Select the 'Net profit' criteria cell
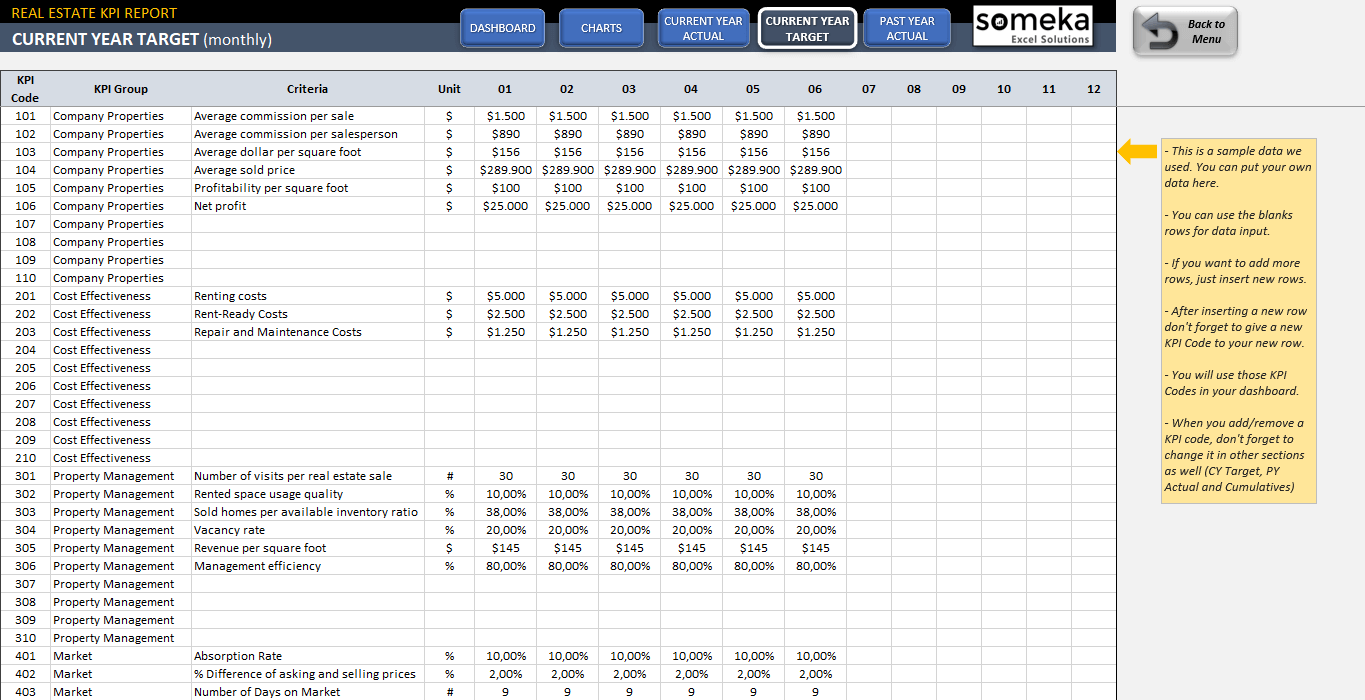This screenshot has height=700, width=1365. [x=307, y=206]
